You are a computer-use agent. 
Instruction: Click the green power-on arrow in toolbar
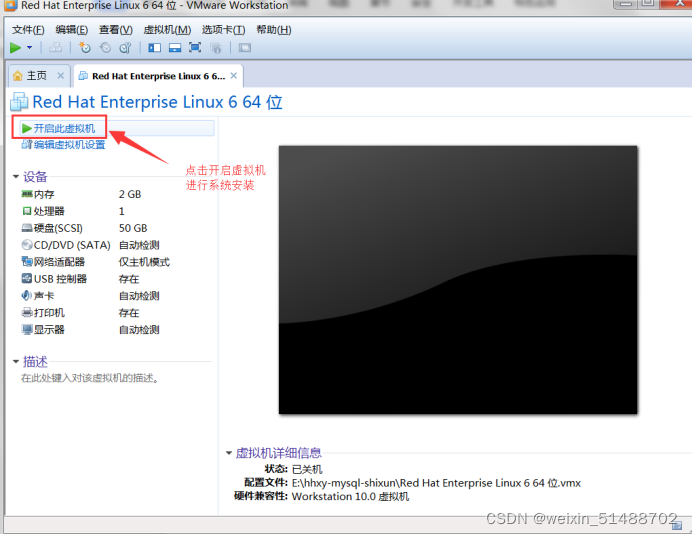coord(15,48)
